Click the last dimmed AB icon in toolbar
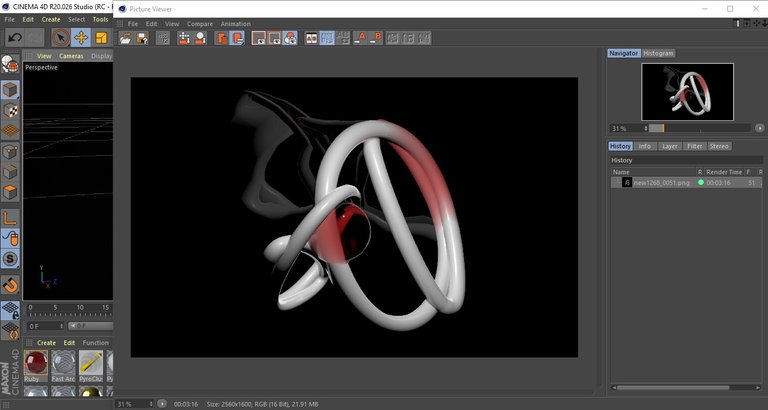Screen dimensions: 768x410 click(x=424, y=38)
